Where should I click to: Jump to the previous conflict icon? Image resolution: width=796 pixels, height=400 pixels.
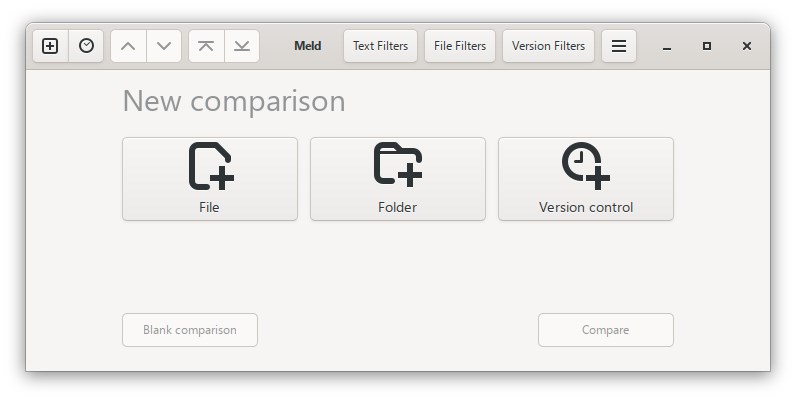[206, 46]
